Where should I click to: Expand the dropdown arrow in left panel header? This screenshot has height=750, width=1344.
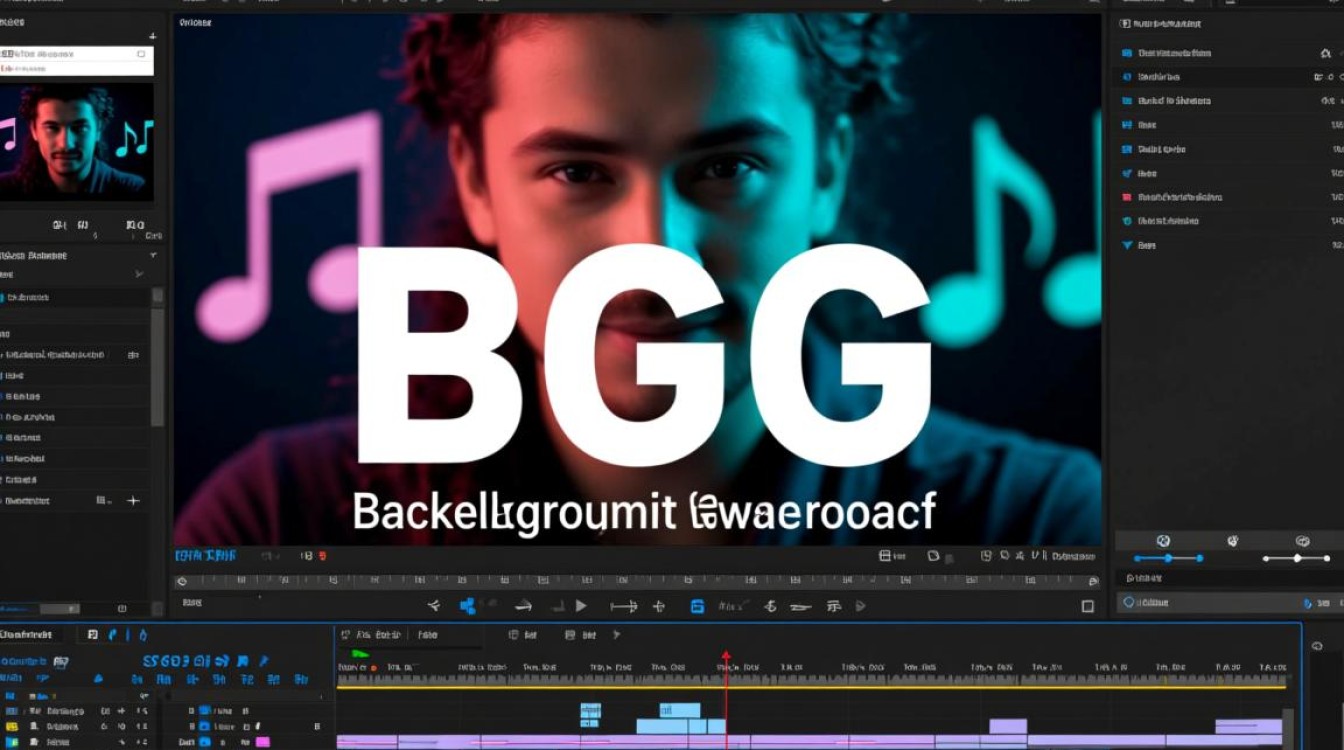point(153,256)
